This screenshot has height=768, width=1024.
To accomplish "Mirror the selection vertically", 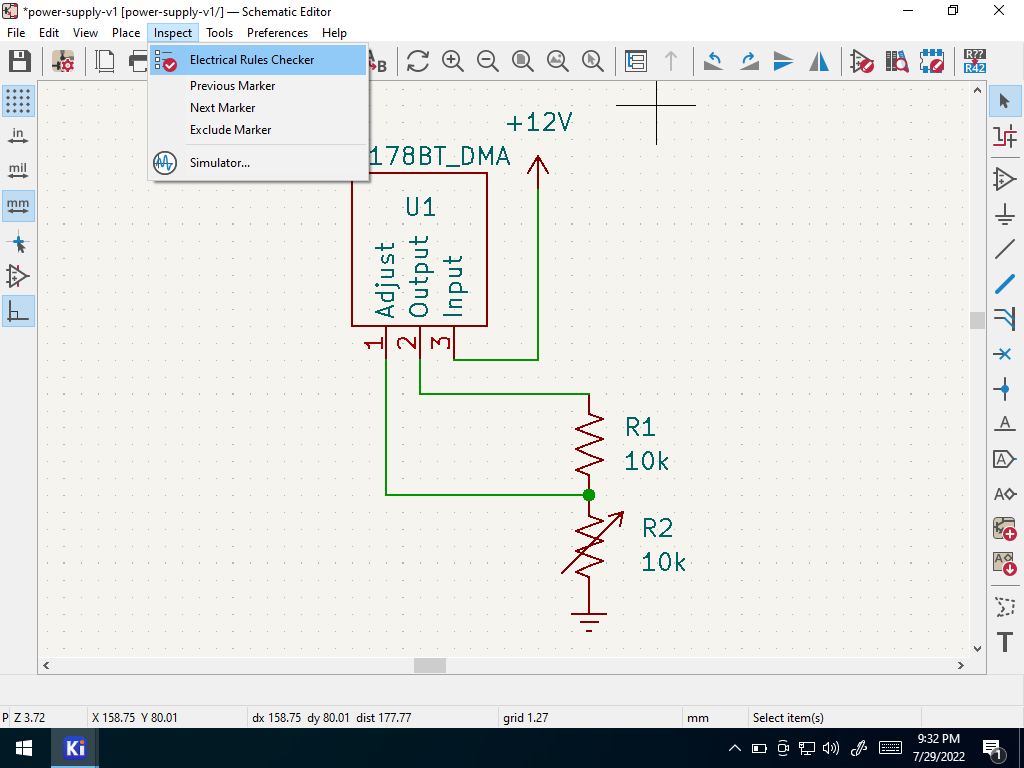I will (784, 61).
